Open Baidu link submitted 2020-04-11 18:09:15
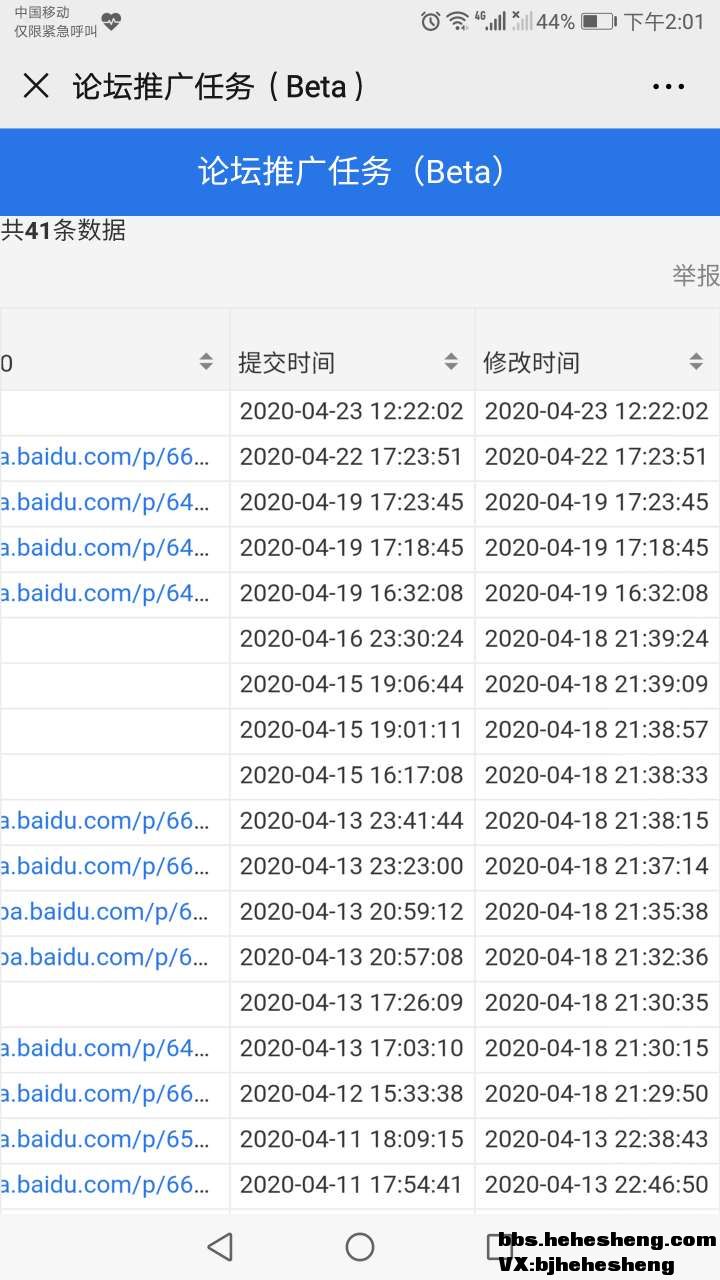The image size is (720, 1280). pyautogui.click(x=105, y=1139)
